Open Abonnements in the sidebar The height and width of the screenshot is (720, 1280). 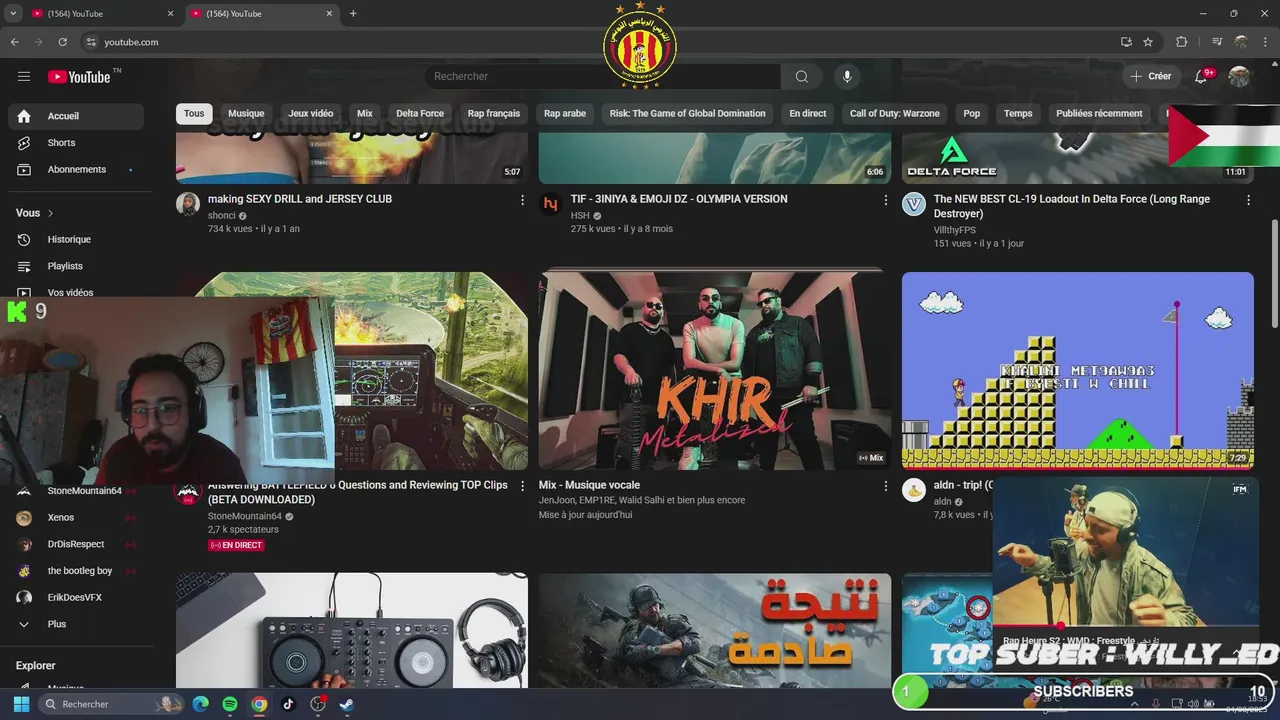click(x=76, y=170)
